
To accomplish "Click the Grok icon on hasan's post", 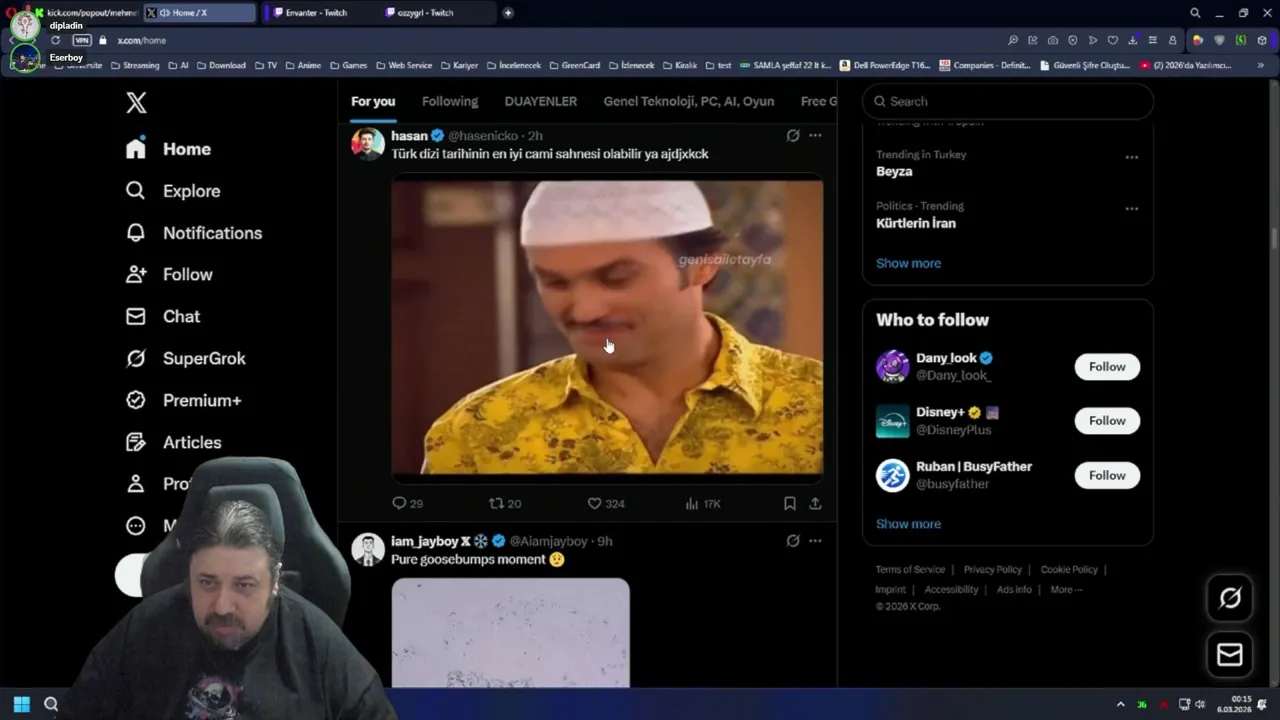I will (793, 136).
